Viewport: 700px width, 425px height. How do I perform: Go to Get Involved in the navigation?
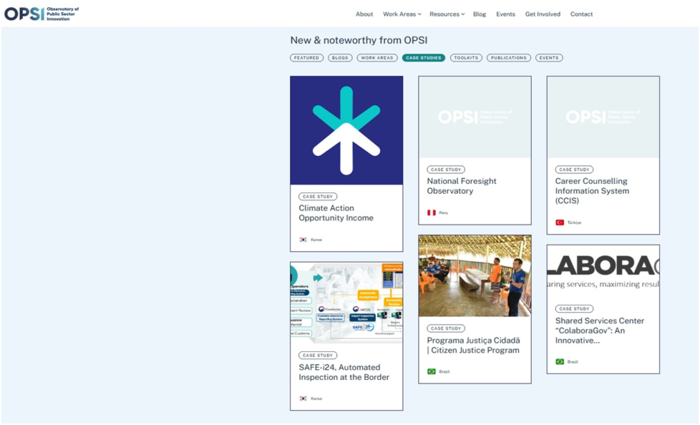(543, 14)
